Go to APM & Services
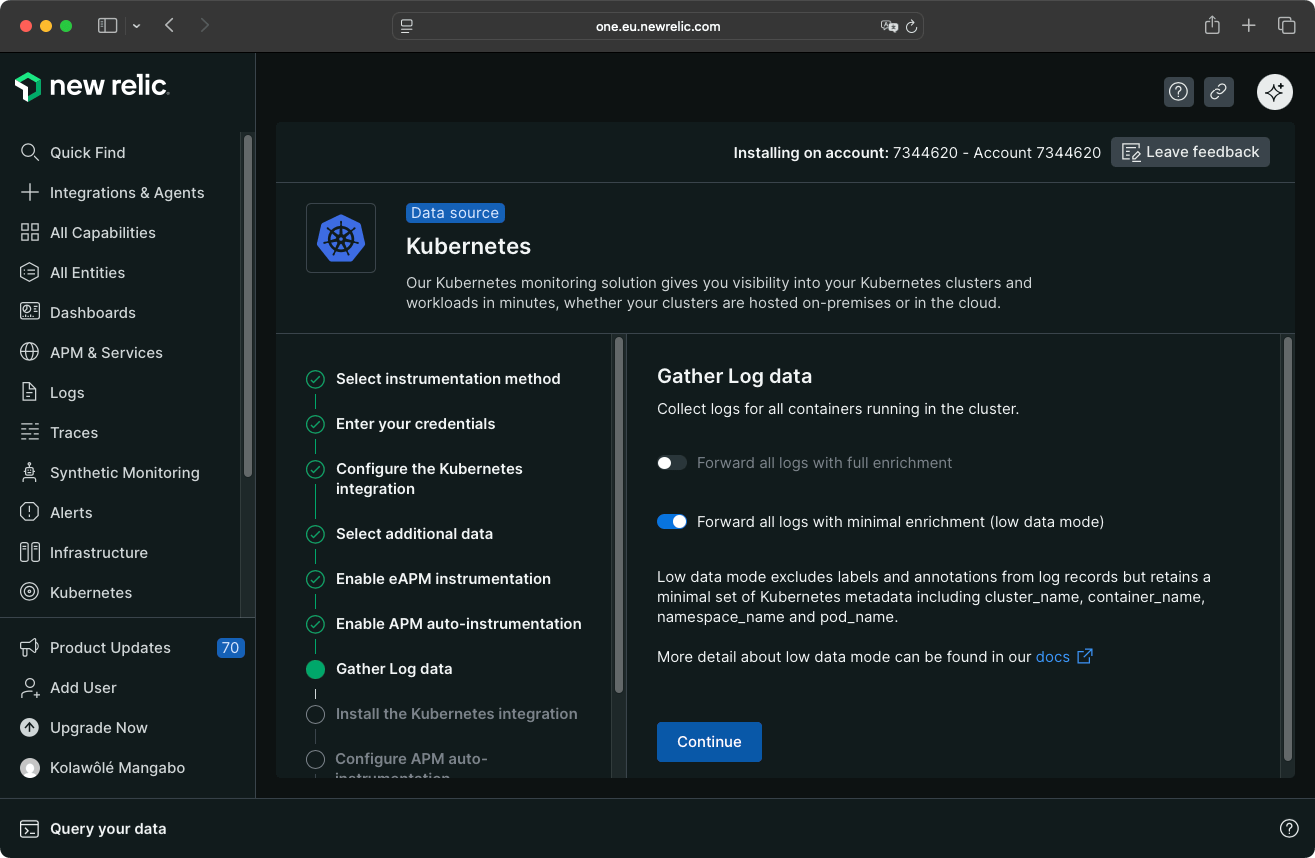 click(107, 352)
